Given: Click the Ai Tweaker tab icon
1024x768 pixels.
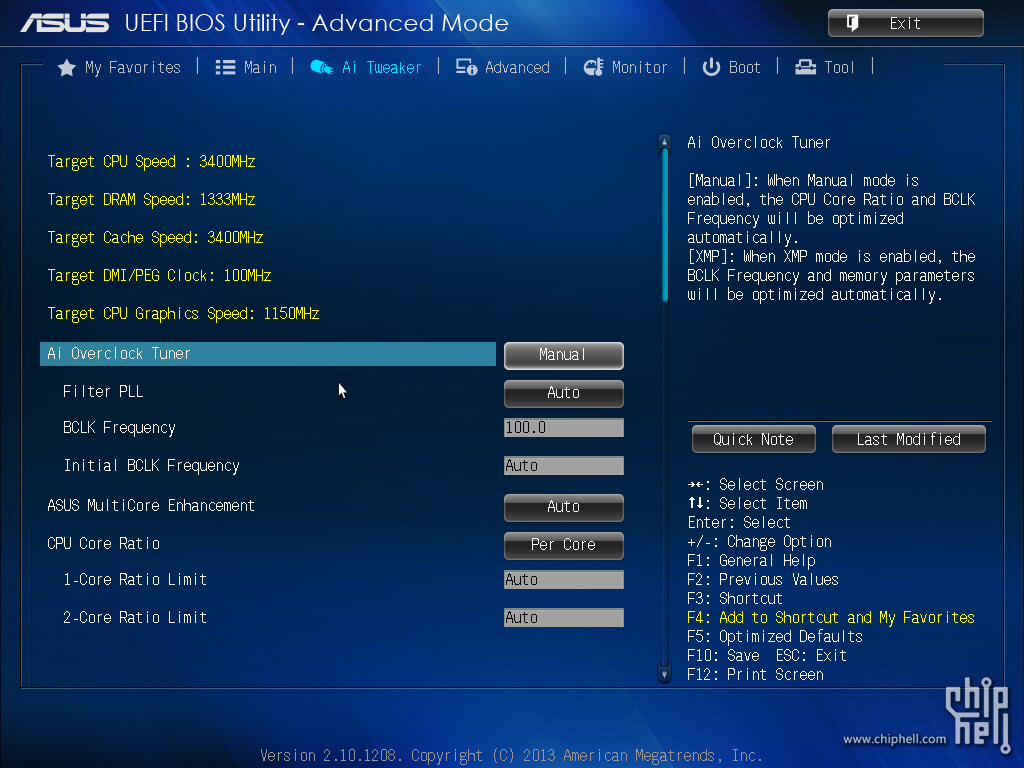Looking at the screenshot, I should [321, 67].
